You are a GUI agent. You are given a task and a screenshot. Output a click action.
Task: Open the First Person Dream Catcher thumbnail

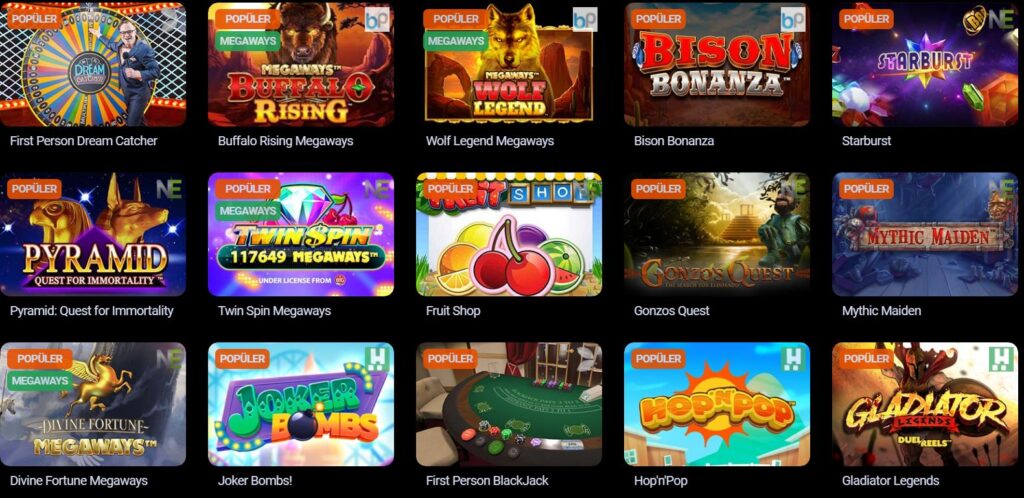[x=93, y=64]
